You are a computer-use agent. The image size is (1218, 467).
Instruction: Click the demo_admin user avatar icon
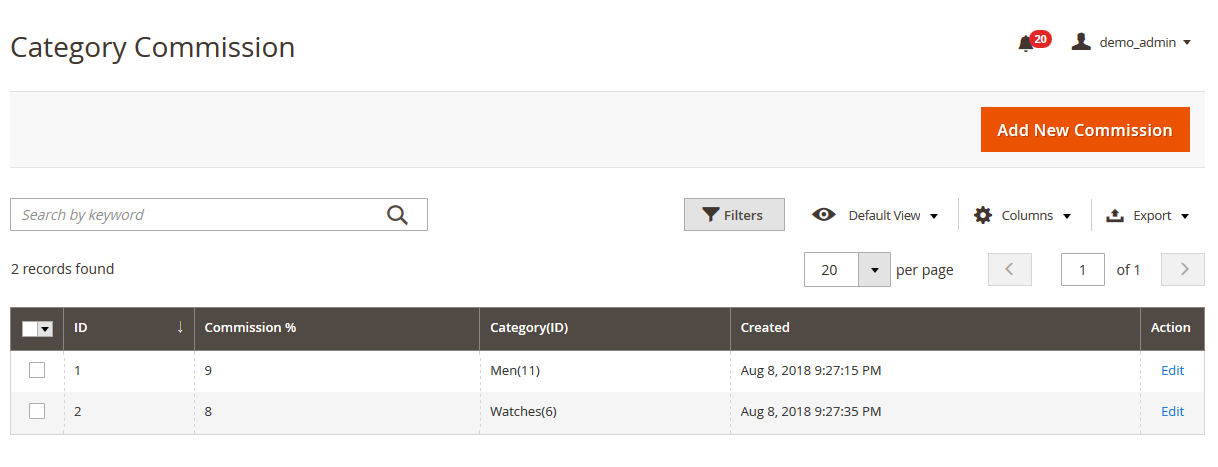pyautogui.click(x=1081, y=42)
